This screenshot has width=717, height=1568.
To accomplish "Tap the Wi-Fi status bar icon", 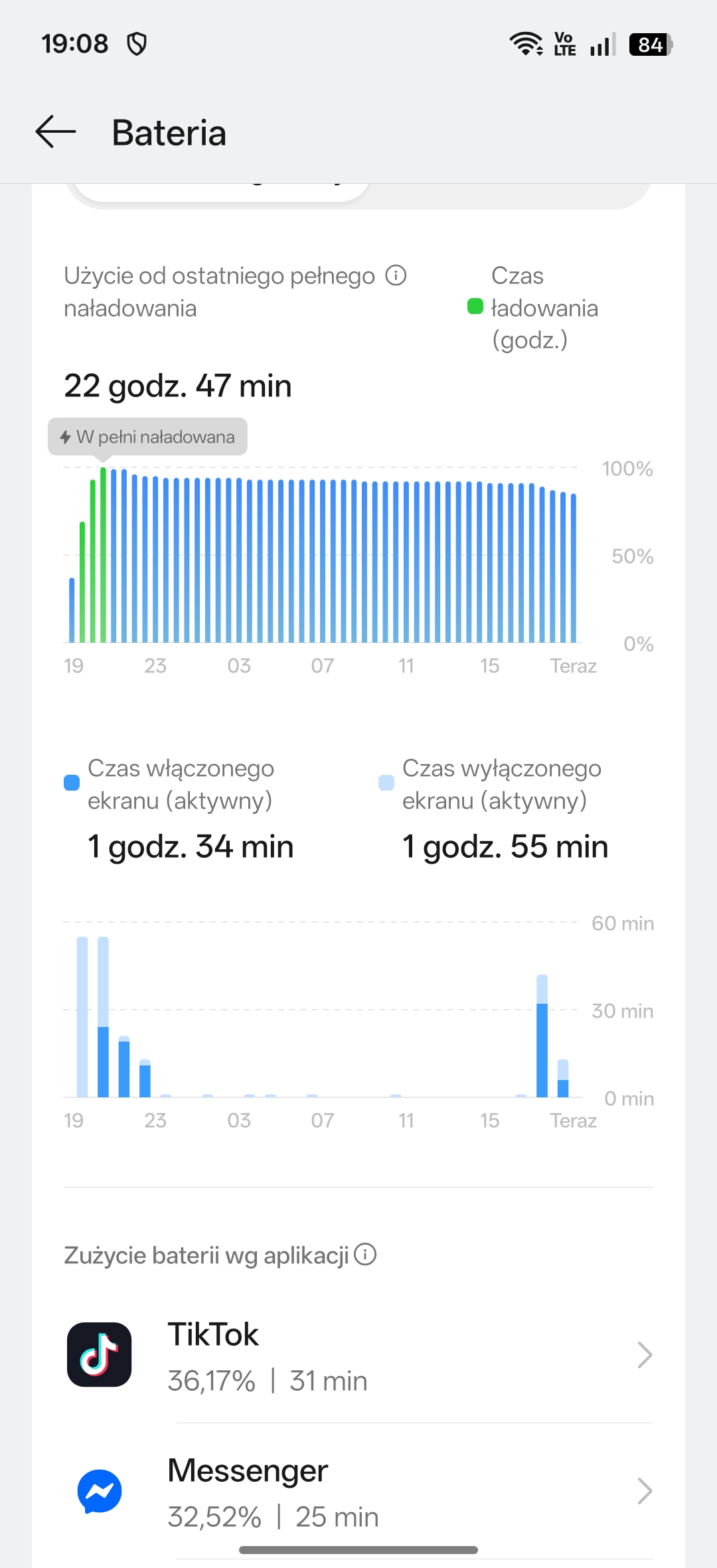I will [x=526, y=44].
